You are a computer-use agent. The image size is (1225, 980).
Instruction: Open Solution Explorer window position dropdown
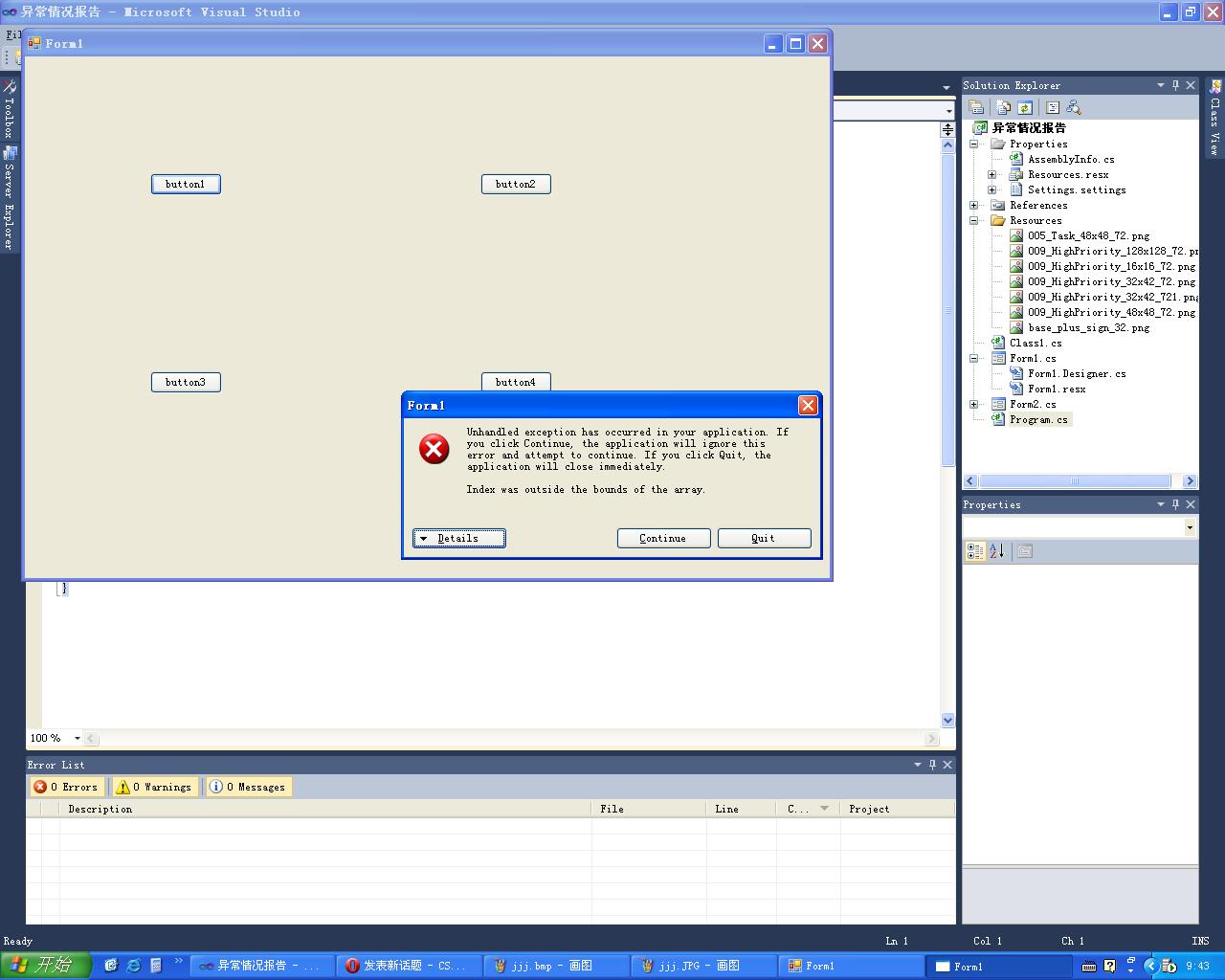click(1161, 85)
